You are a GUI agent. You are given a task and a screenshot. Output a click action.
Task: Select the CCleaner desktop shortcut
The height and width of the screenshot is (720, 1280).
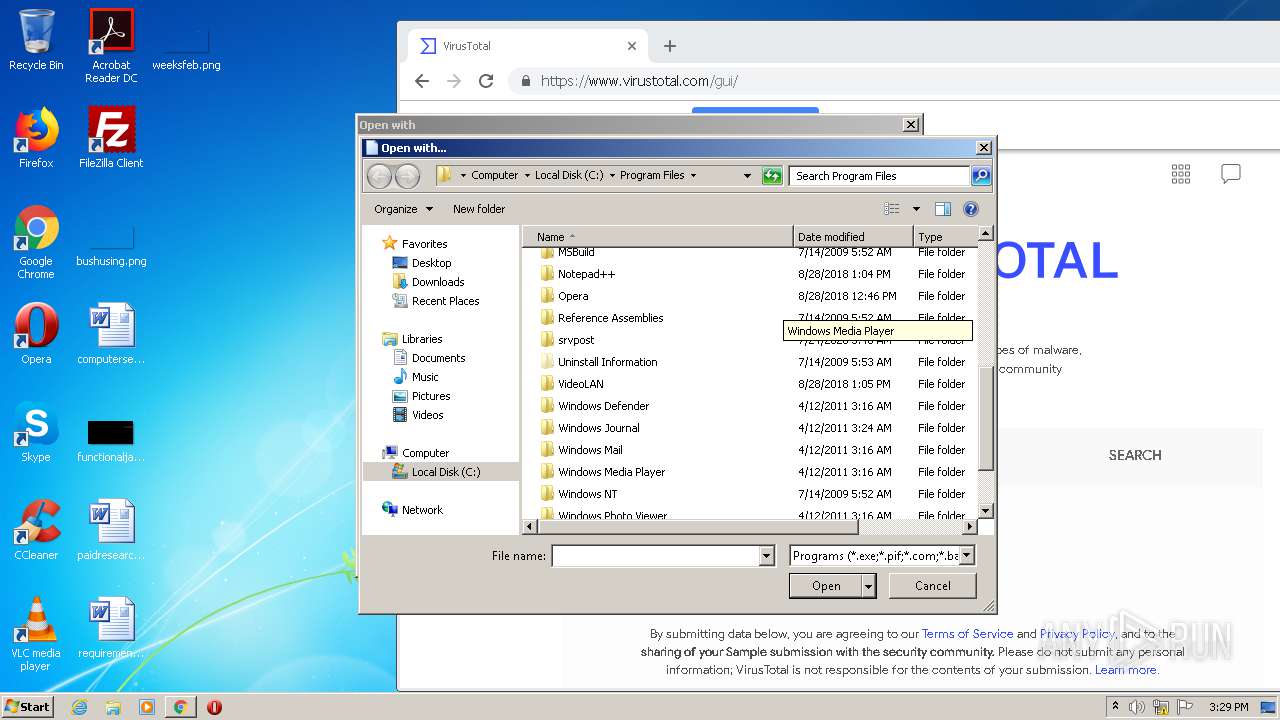pyautogui.click(x=36, y=530)
